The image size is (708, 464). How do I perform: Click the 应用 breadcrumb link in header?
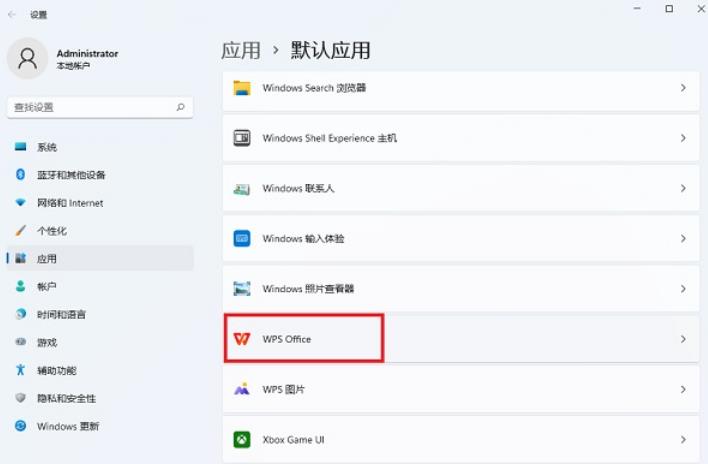coord(241,50)
